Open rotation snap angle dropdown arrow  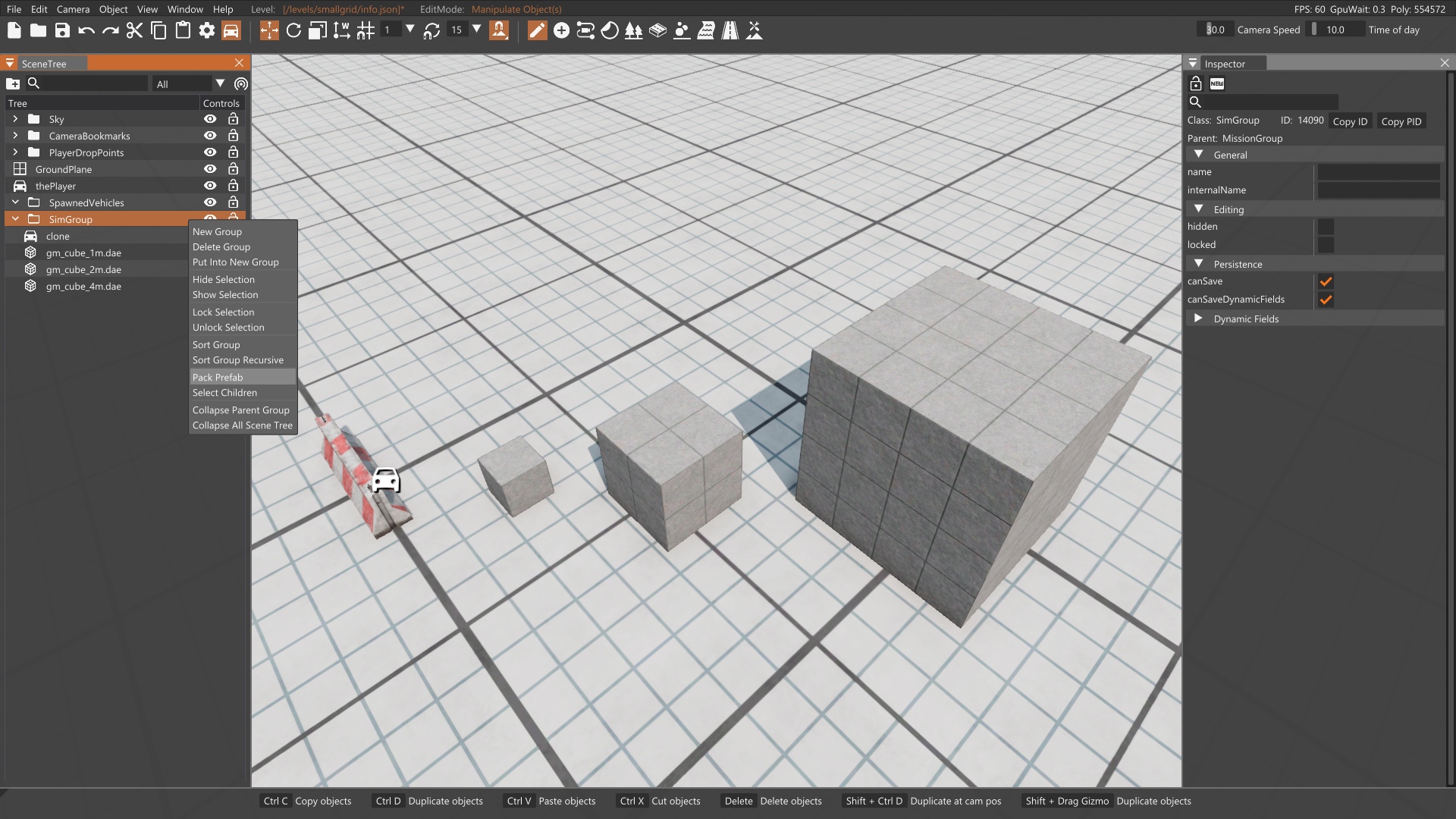pyautogui.click(x=477, y=30)
